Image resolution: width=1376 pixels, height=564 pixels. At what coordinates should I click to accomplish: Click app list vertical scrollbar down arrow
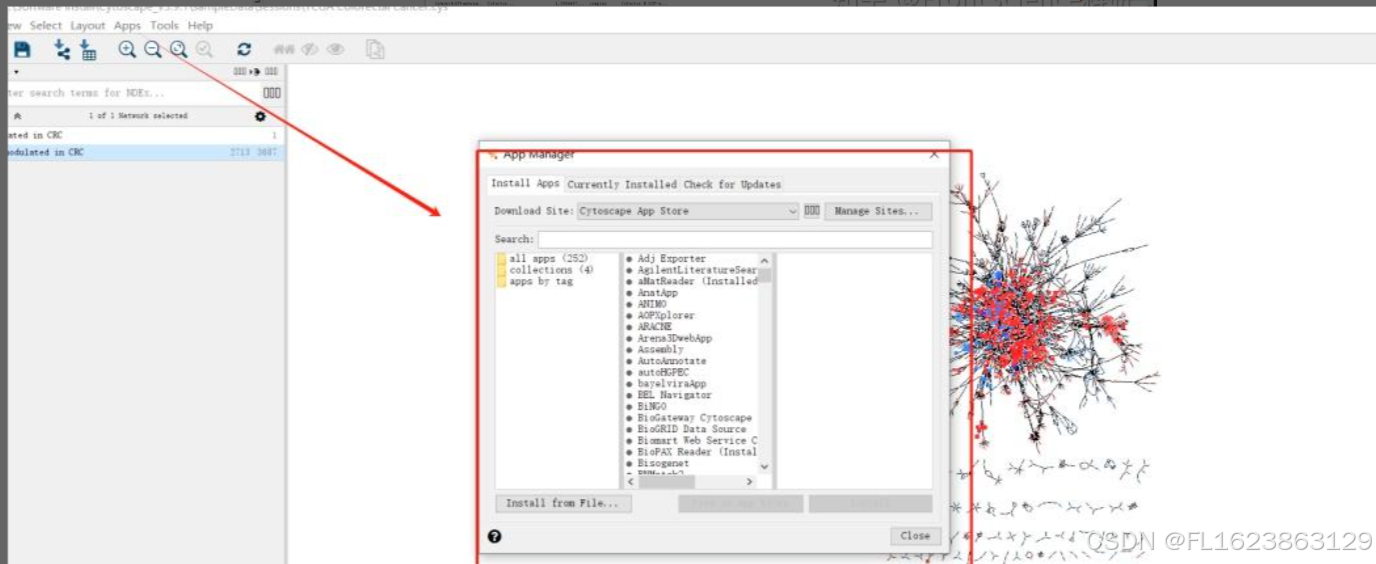pyautogui.click(x=765, y=466)
